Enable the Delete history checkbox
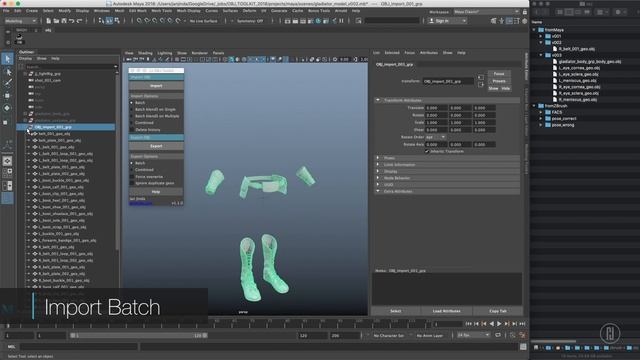 [132, 129]
